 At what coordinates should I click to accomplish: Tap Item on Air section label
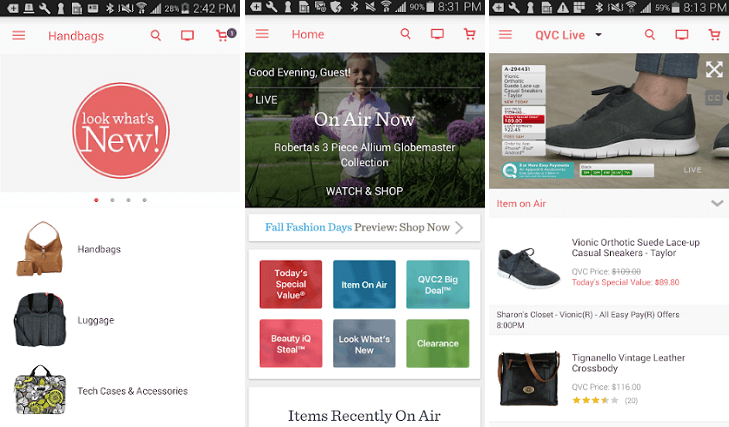pos(521,204)
